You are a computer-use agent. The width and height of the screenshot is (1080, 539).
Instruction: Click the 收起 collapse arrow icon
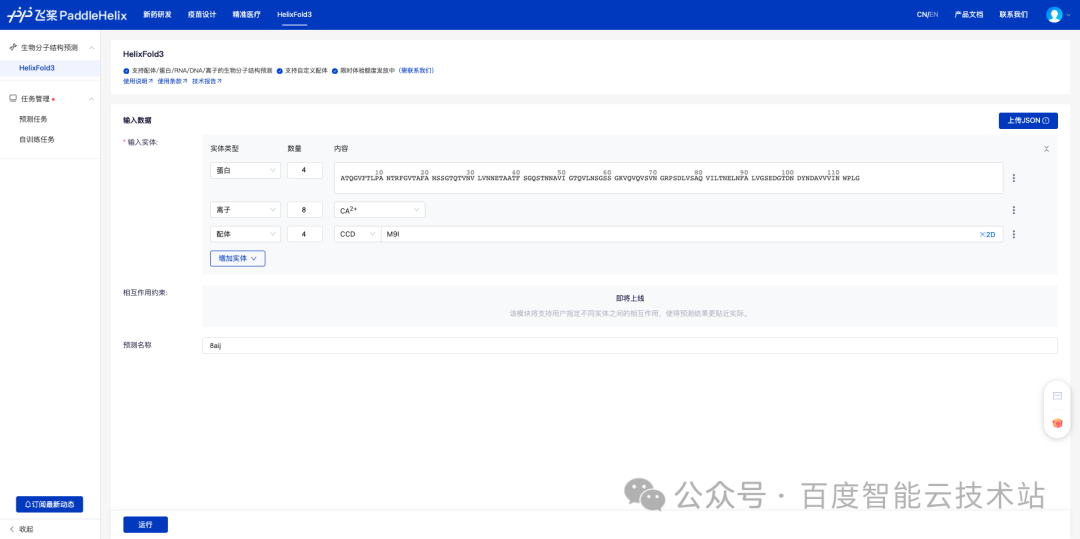click(12, 529)
